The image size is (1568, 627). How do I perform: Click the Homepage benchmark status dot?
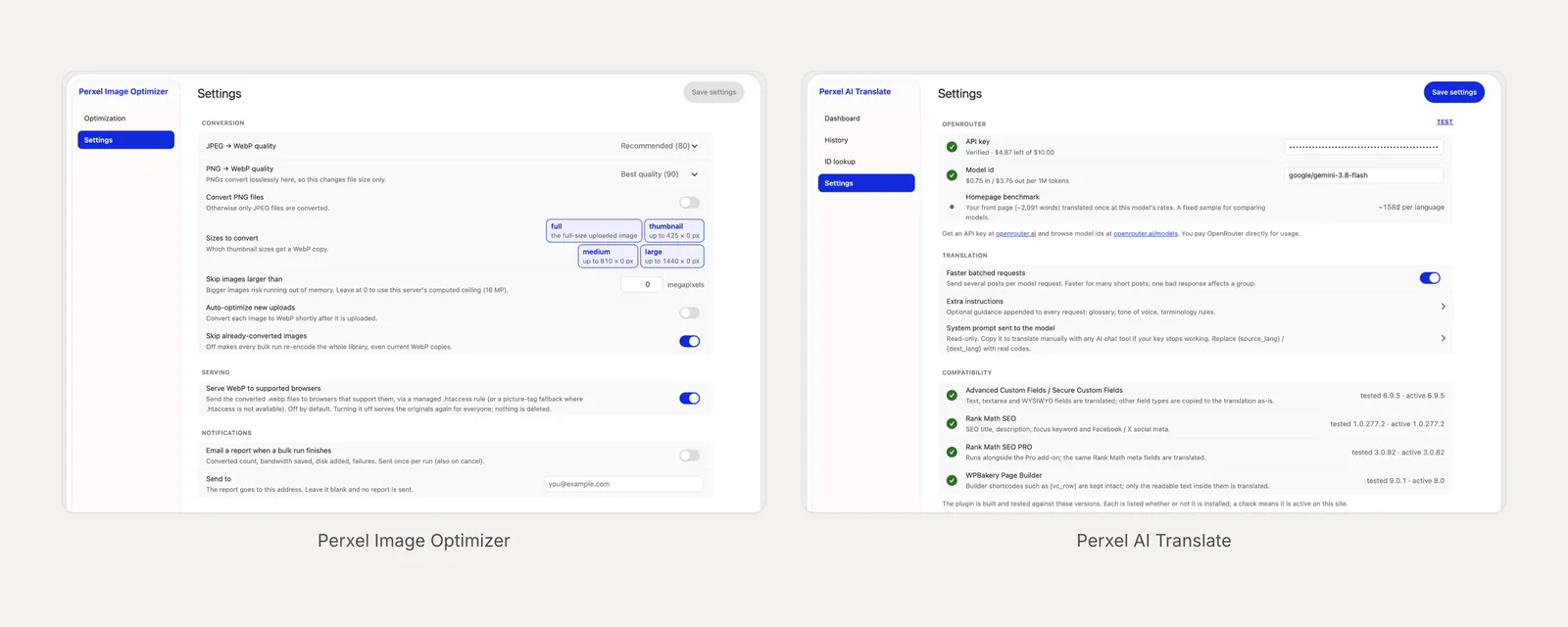coord(952,207)
